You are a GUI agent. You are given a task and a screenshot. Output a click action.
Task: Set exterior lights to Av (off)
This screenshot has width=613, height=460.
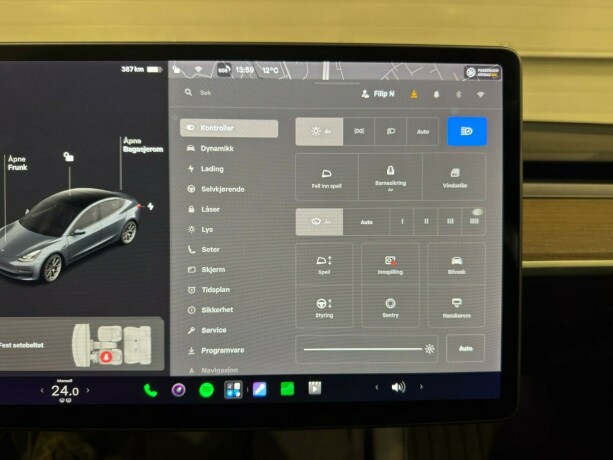click(x=319, y=131)
